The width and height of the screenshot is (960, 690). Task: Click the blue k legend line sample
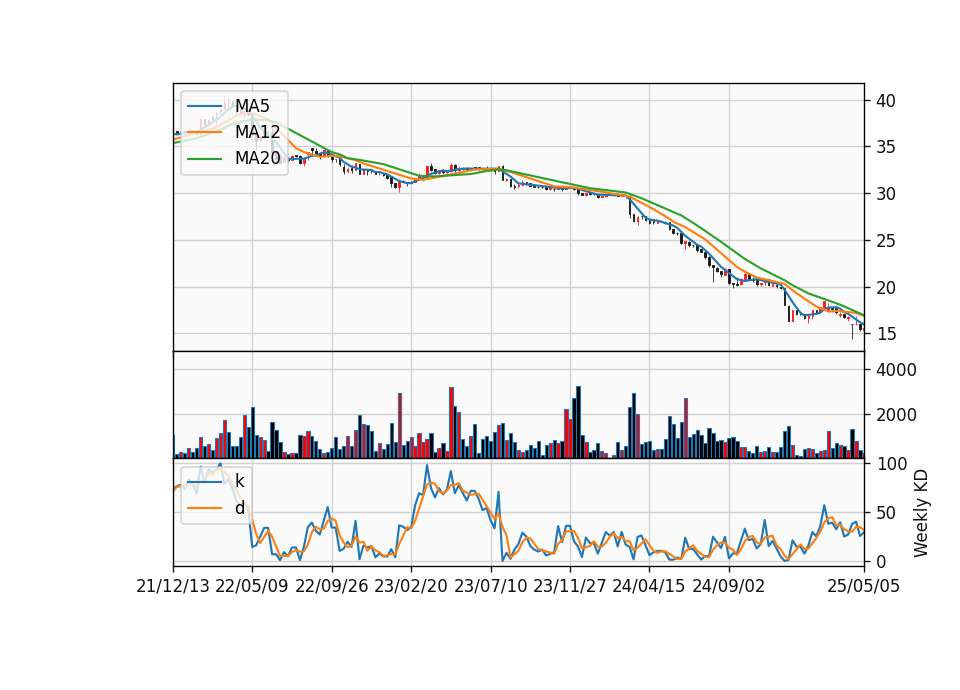[204, 481]
